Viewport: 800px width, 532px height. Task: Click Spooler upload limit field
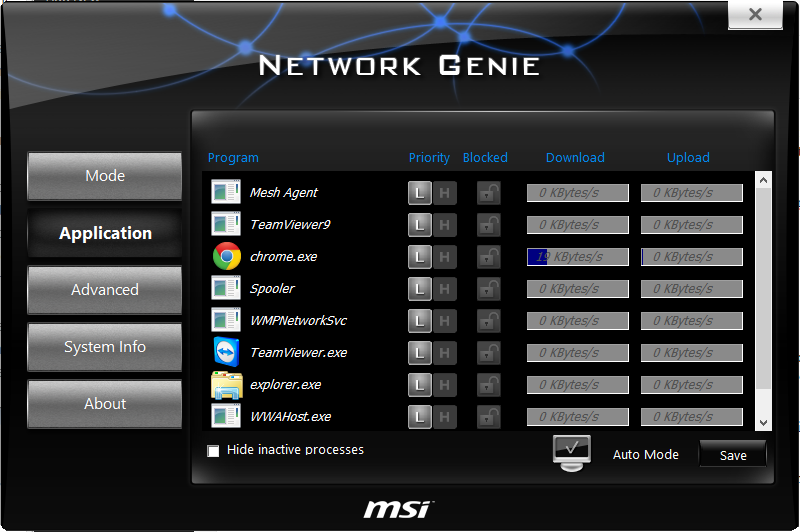pyautogui.click(x=692, y=289)
